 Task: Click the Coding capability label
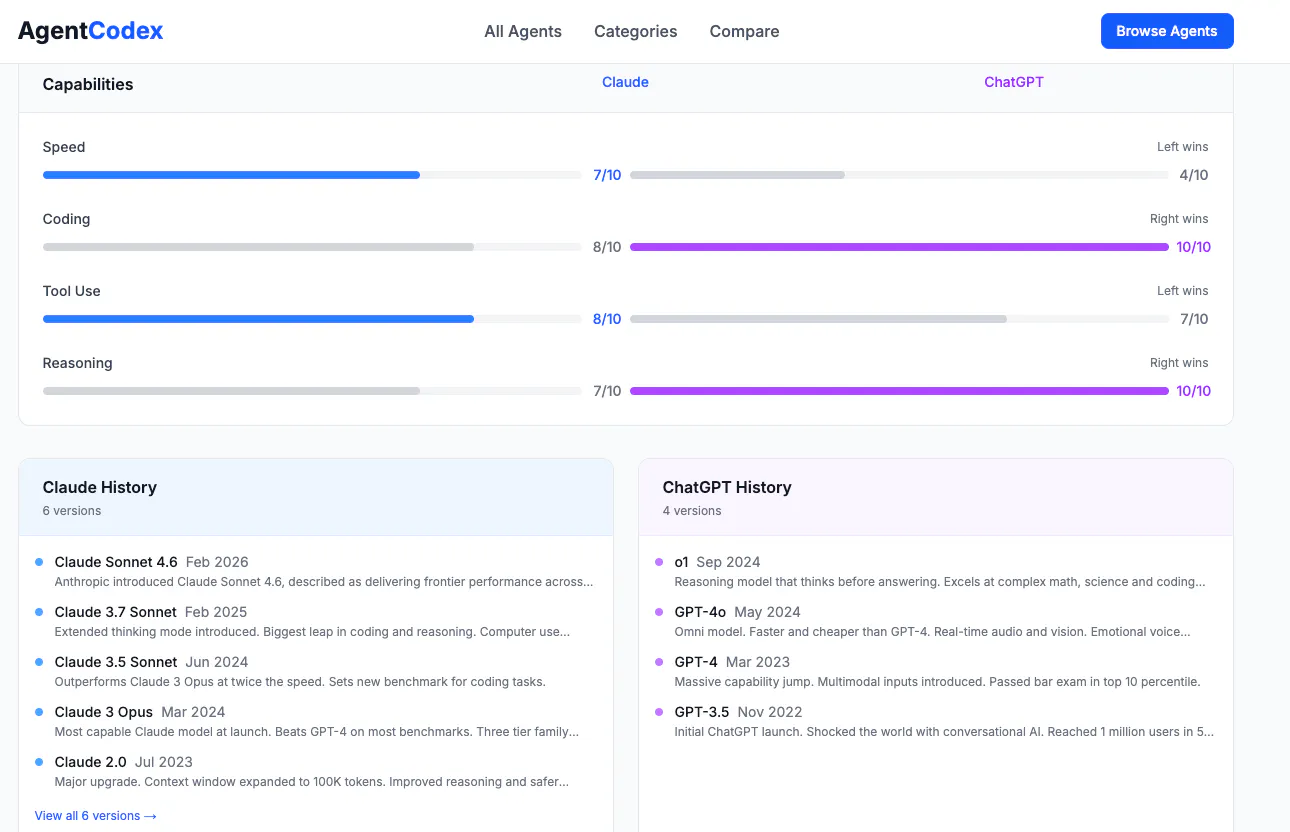[x=66, y=219]
